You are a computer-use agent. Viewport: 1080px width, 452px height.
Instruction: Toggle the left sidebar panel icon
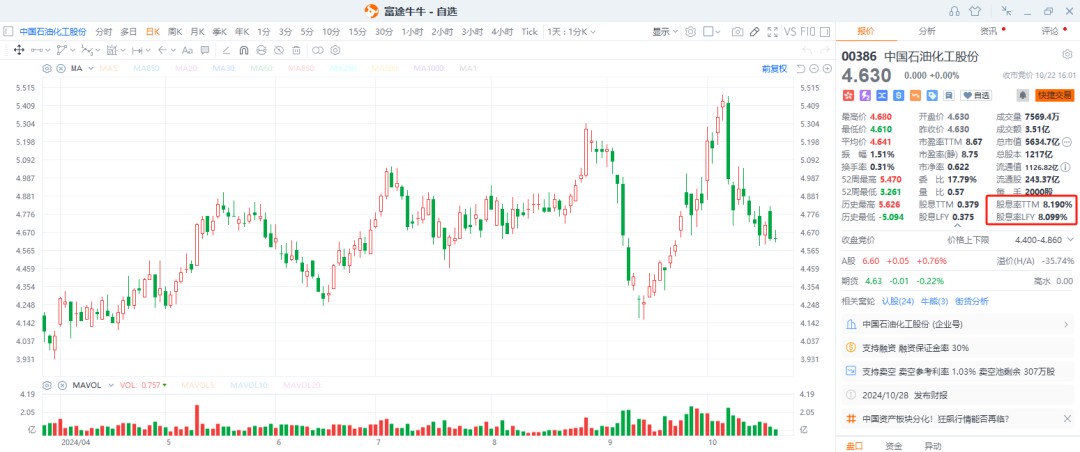[x=8, y=32]
